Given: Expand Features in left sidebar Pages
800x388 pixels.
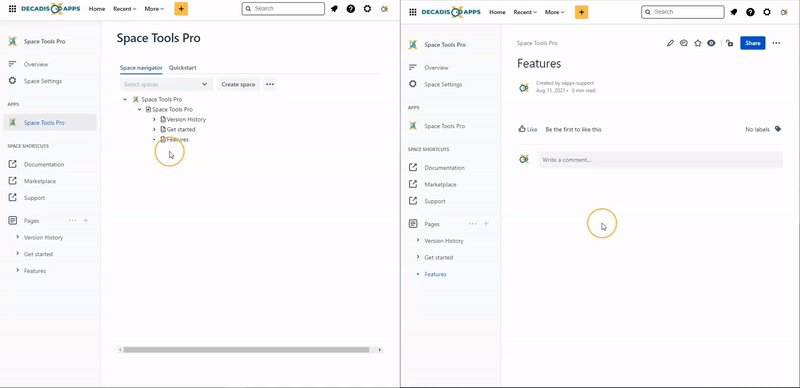Looking at the screenshot, I should tap(18, 270).
